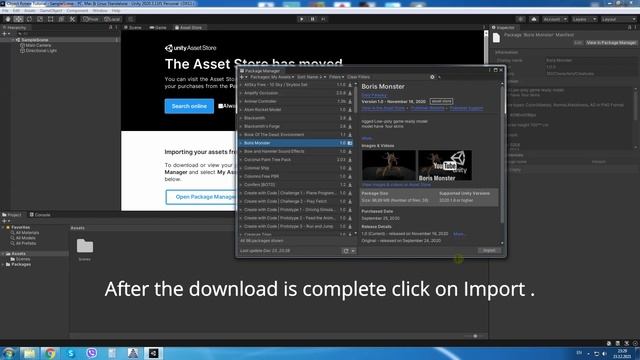Open the Component menu

tap(77, 11)
